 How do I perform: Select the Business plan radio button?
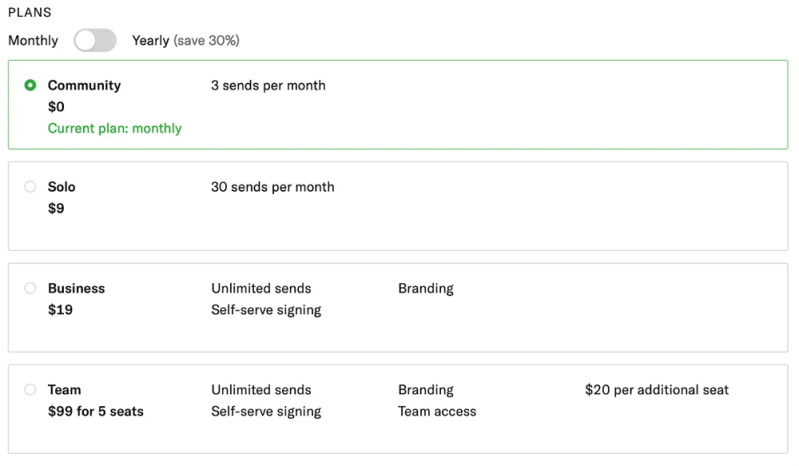tap(30, 288)
